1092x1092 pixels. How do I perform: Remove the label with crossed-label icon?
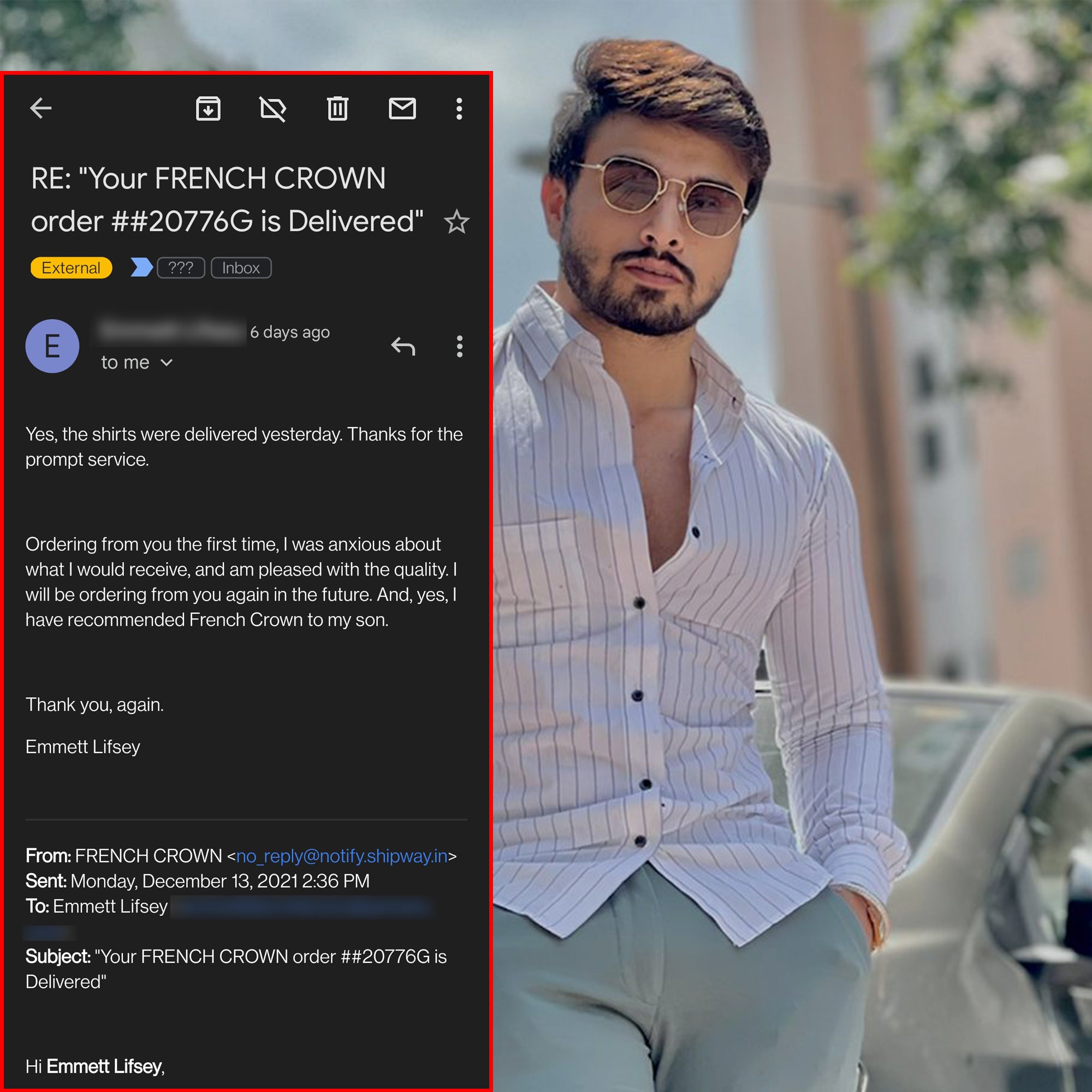coord(272,108)
